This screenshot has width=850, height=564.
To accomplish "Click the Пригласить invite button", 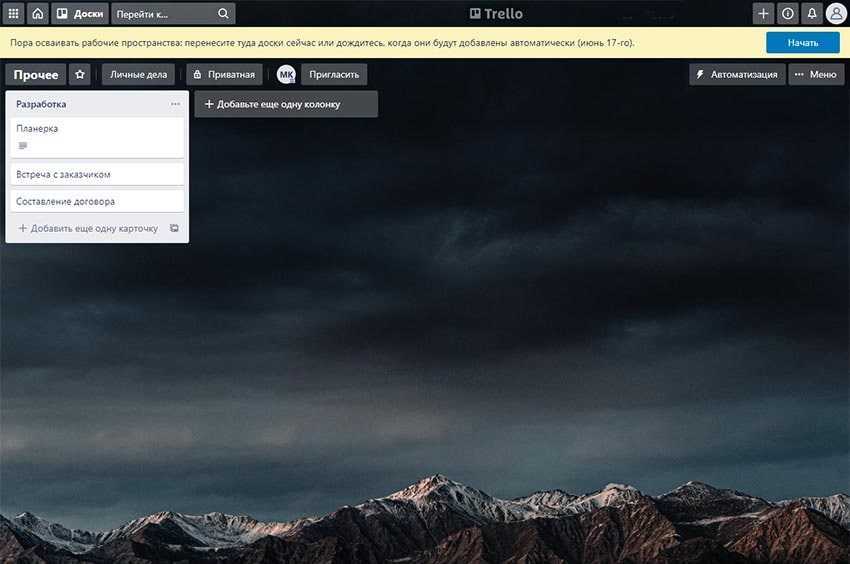I will [x=335, y=75].
